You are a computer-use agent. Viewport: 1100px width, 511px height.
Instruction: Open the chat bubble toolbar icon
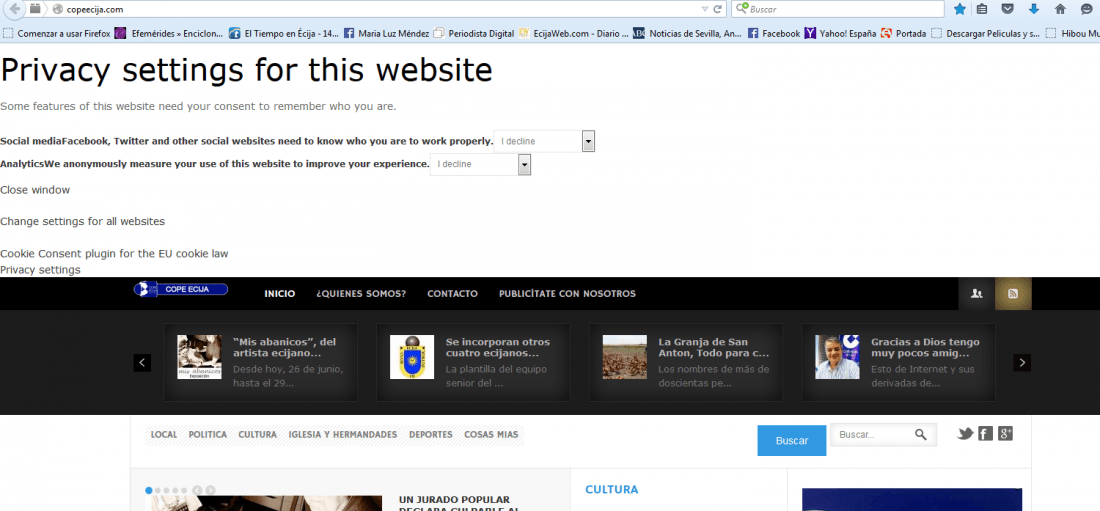[x=1087, y=9]
